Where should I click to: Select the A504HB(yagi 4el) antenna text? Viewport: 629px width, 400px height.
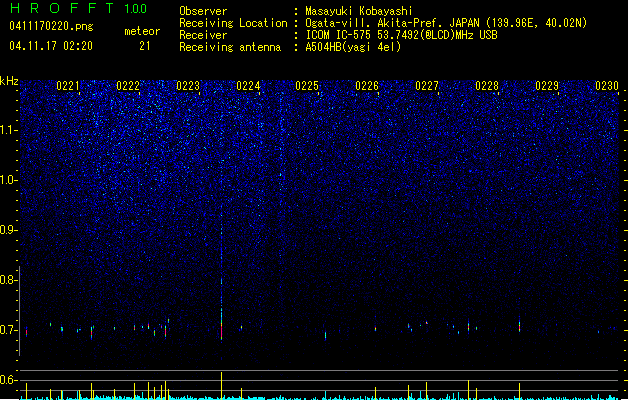pos(353,47)
